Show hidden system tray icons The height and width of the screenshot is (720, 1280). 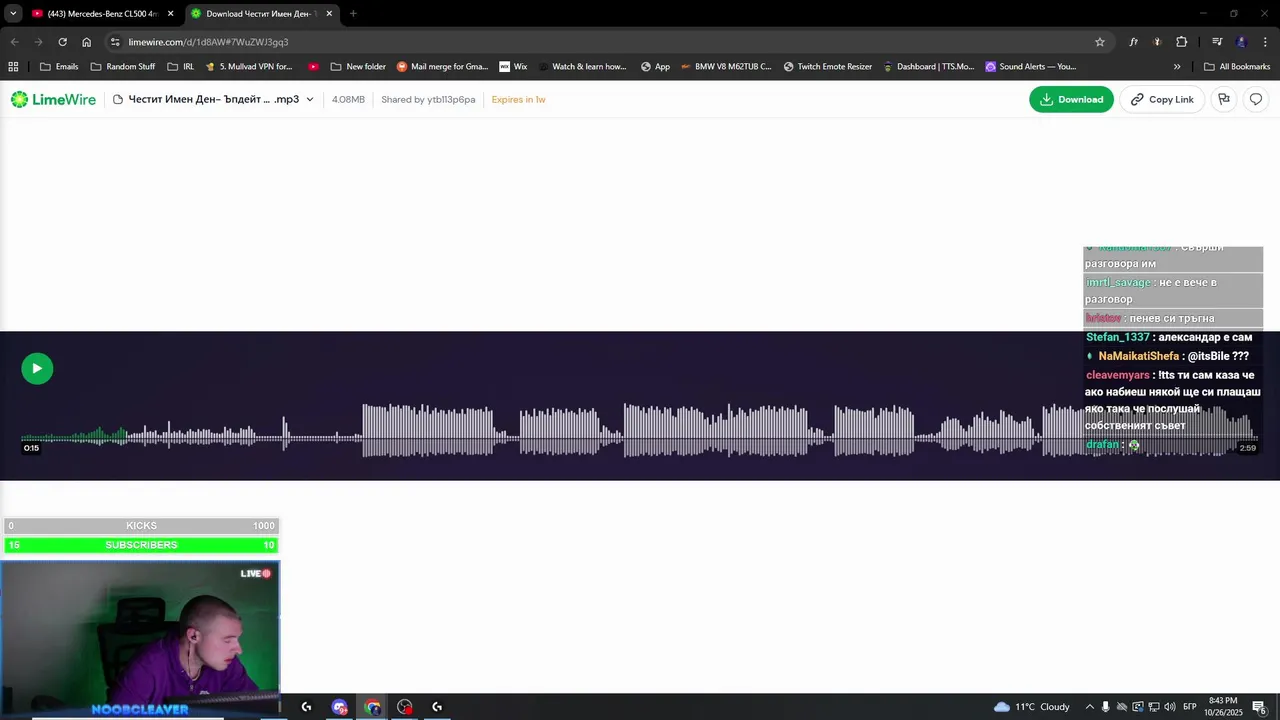click(1089, 707)
